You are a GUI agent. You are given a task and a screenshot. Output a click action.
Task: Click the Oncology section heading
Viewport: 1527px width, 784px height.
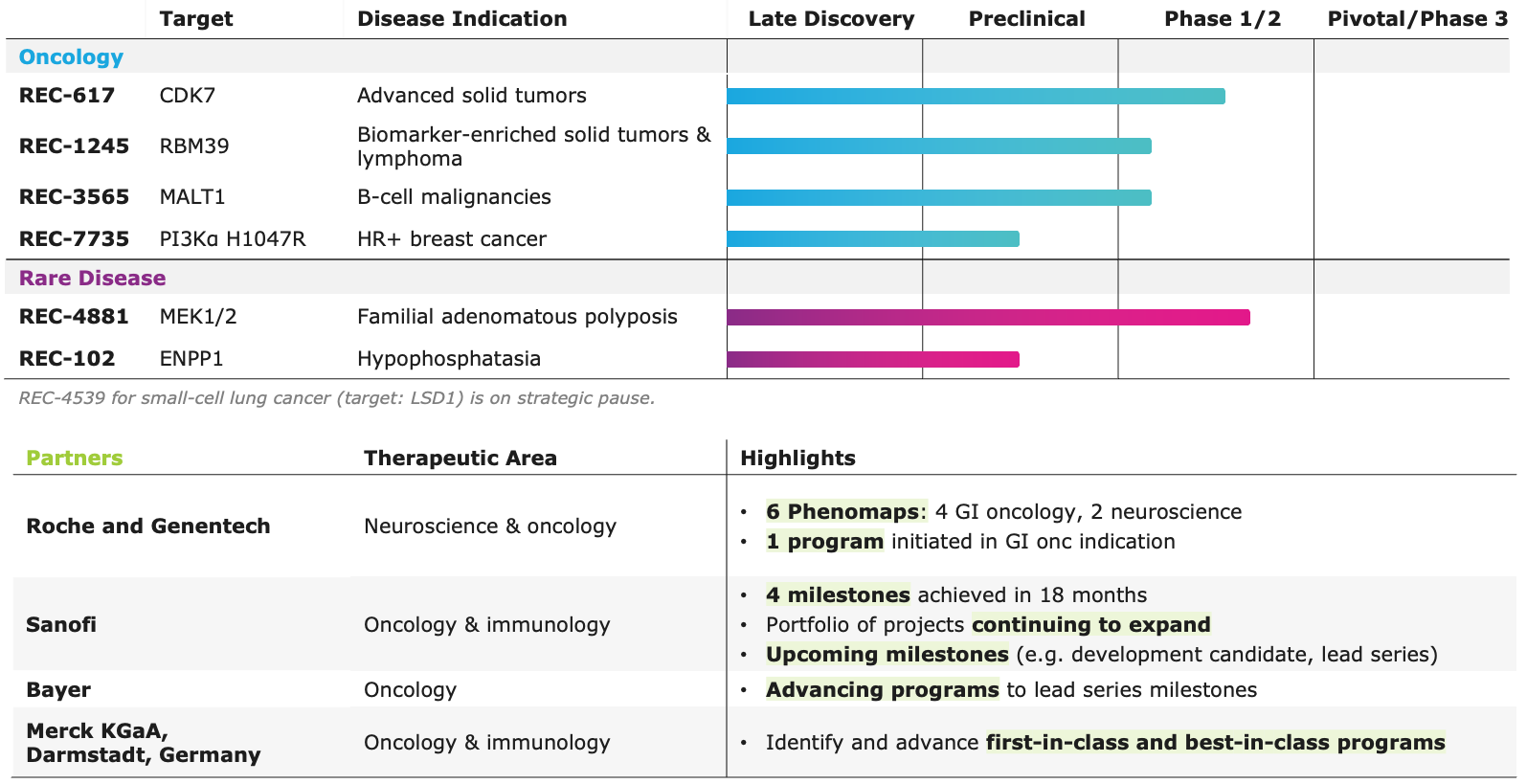pyautogui.click(x=71, y=57)
